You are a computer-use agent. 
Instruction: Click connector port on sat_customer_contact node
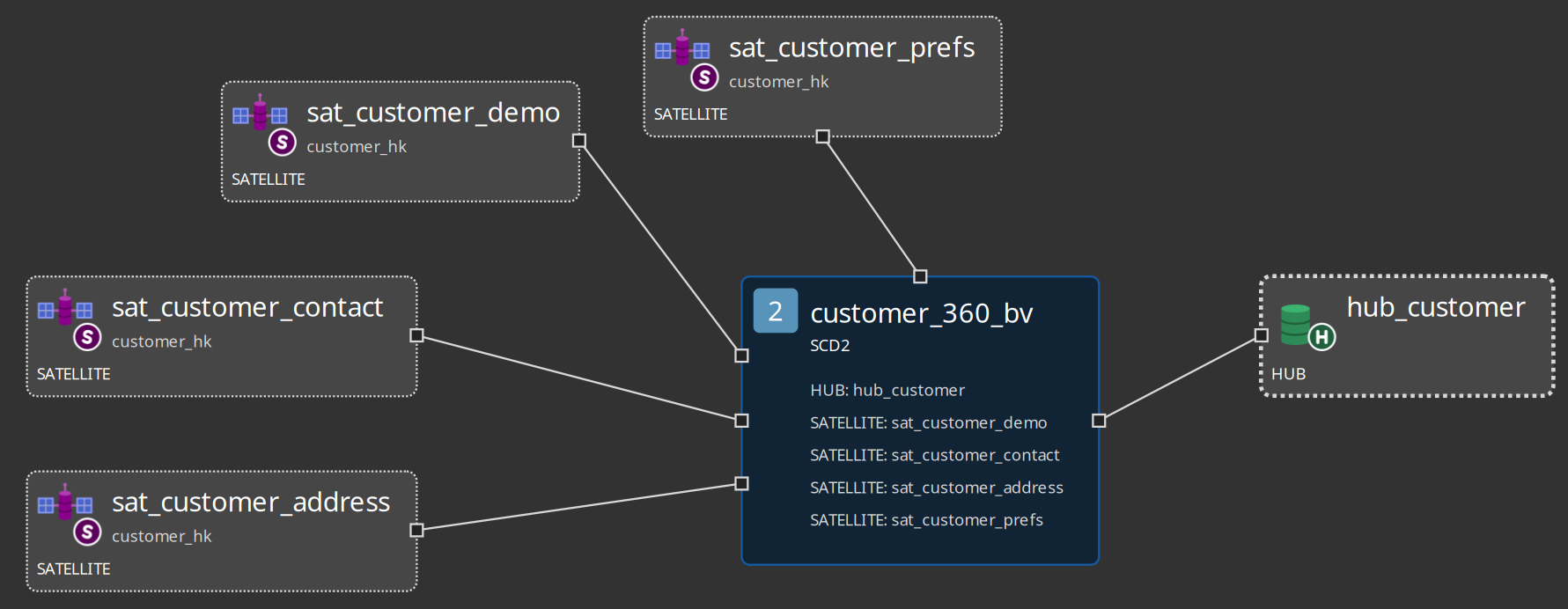coord(417,335)
